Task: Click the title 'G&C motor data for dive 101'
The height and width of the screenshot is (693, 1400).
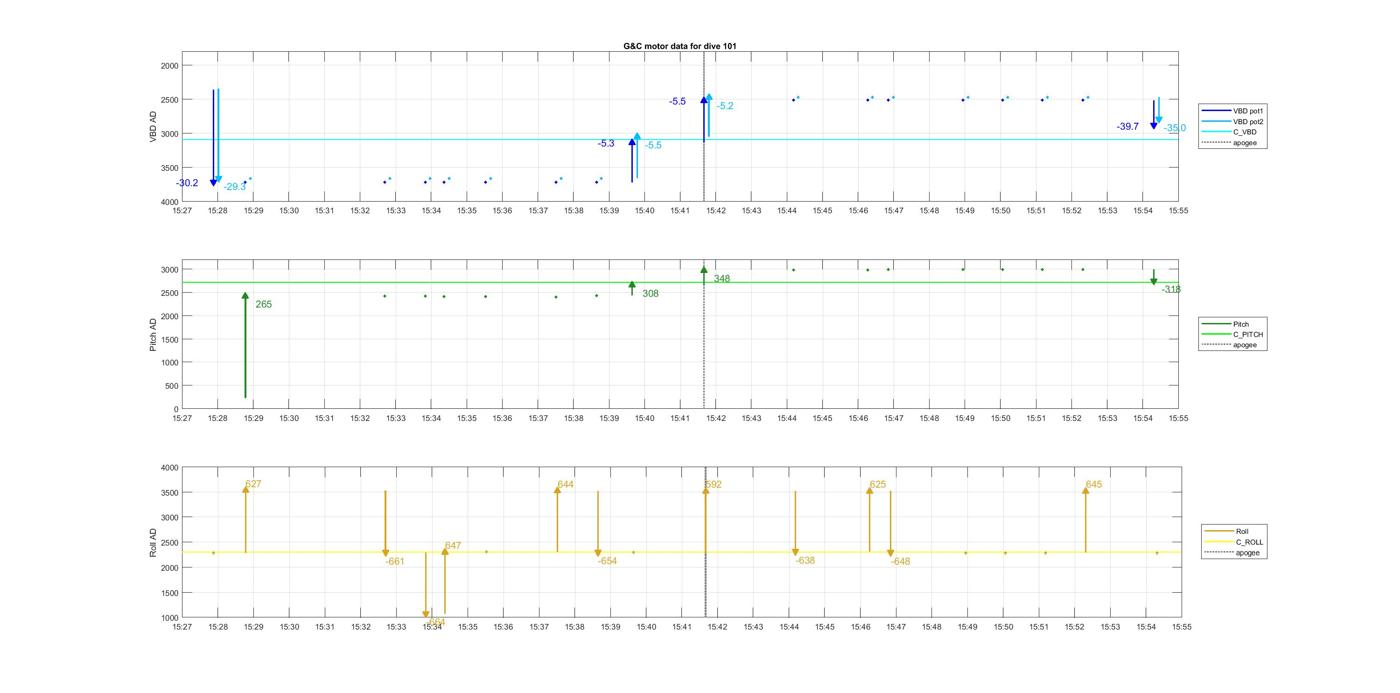Action: point(680,46)
